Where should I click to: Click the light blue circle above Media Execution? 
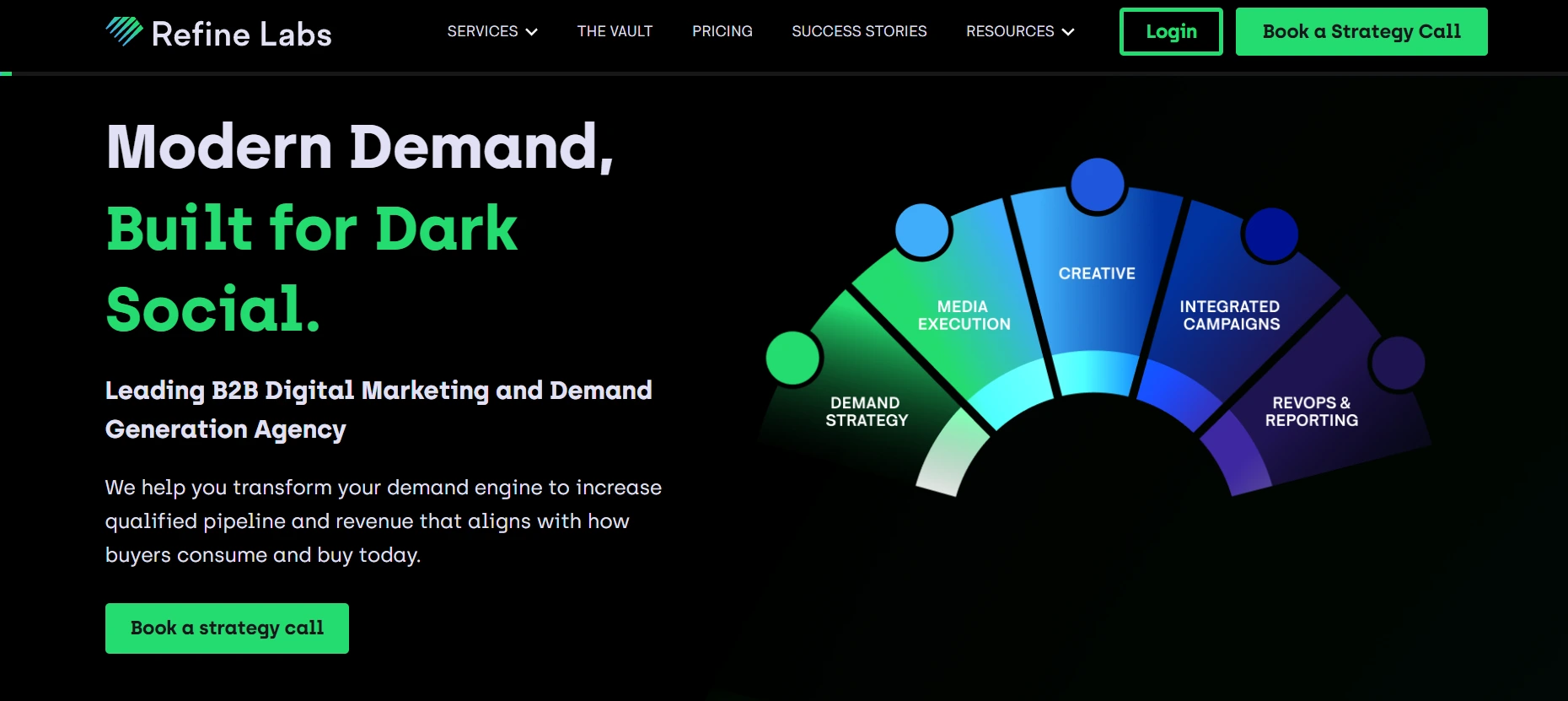[x=922, y=230]
